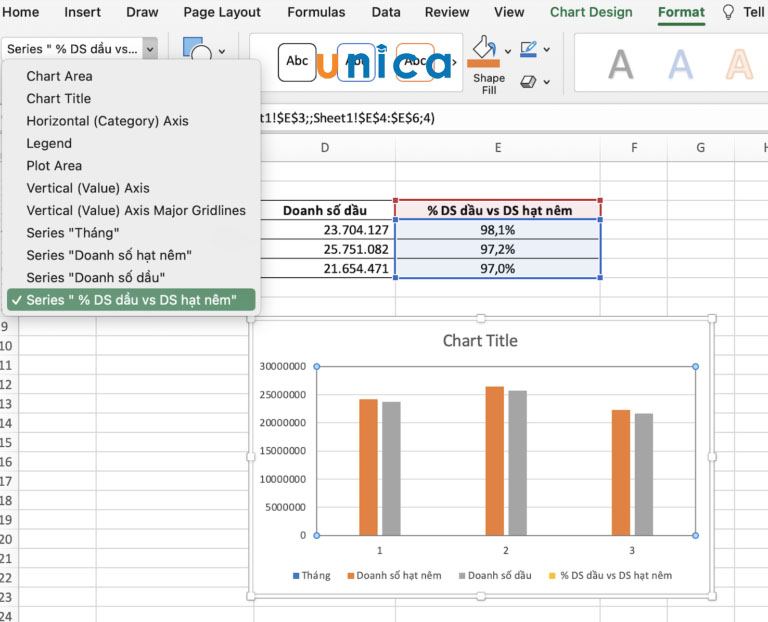Switch to the Chart Design tab
Viewport: 768px width, 622px height.
(x=591, y=12)
